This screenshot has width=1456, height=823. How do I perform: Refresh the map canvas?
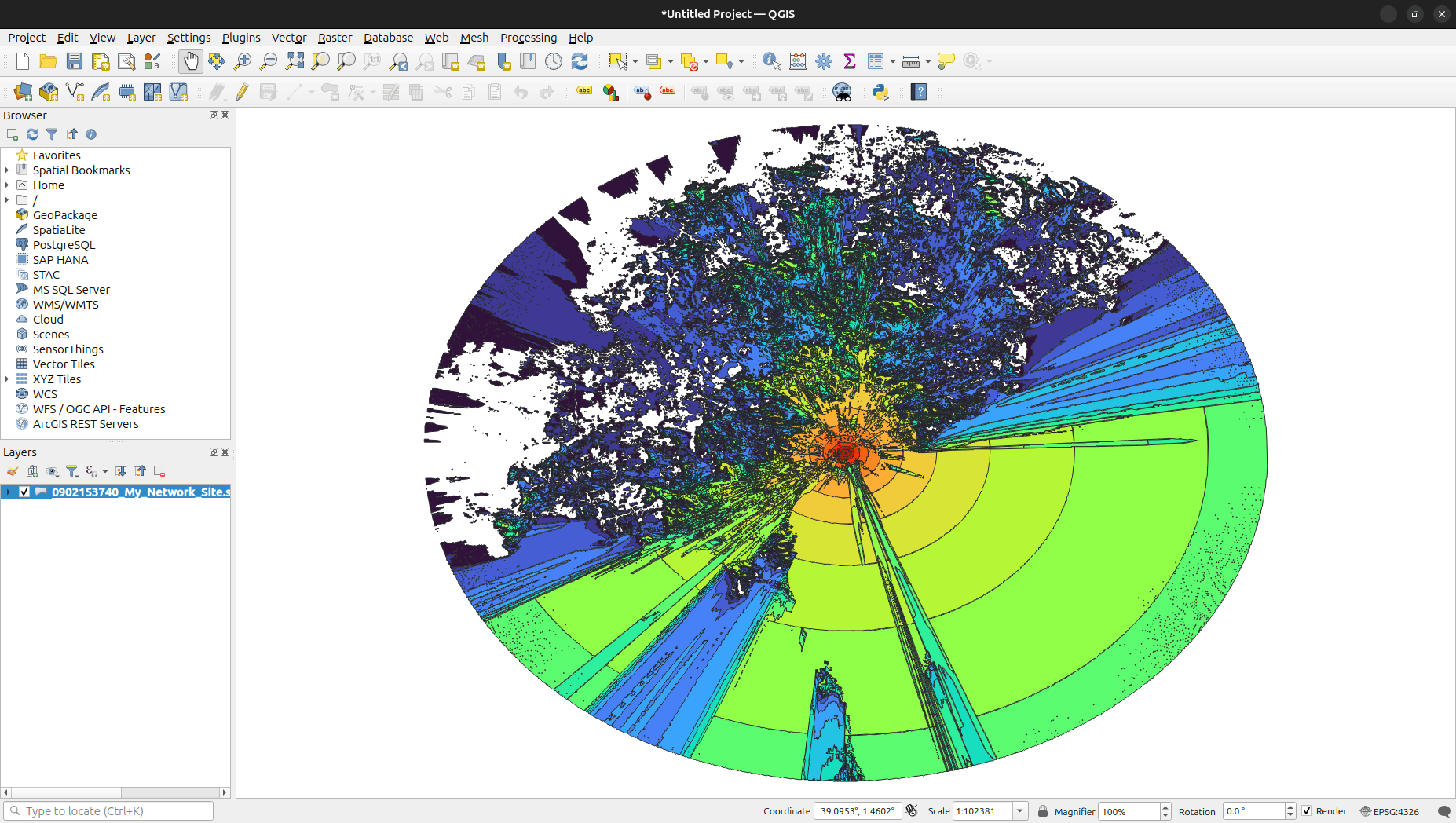click(580, 61)
